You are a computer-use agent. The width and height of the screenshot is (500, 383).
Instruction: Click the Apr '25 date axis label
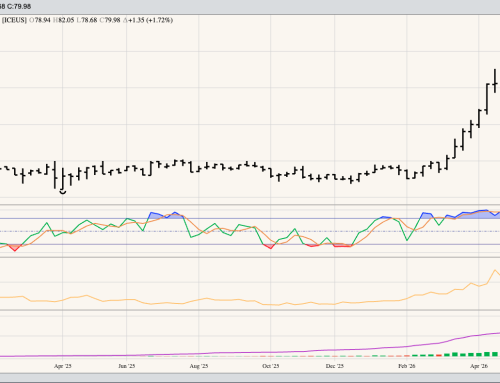coord(63,366)
